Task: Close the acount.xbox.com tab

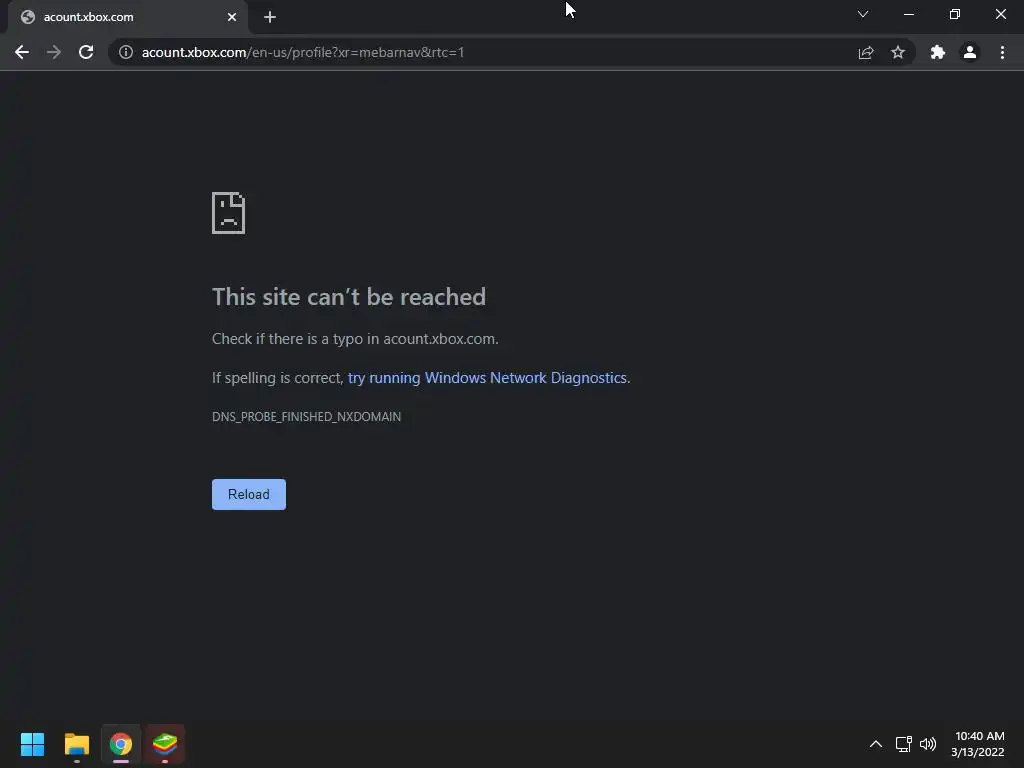Action: coord(232,17)
